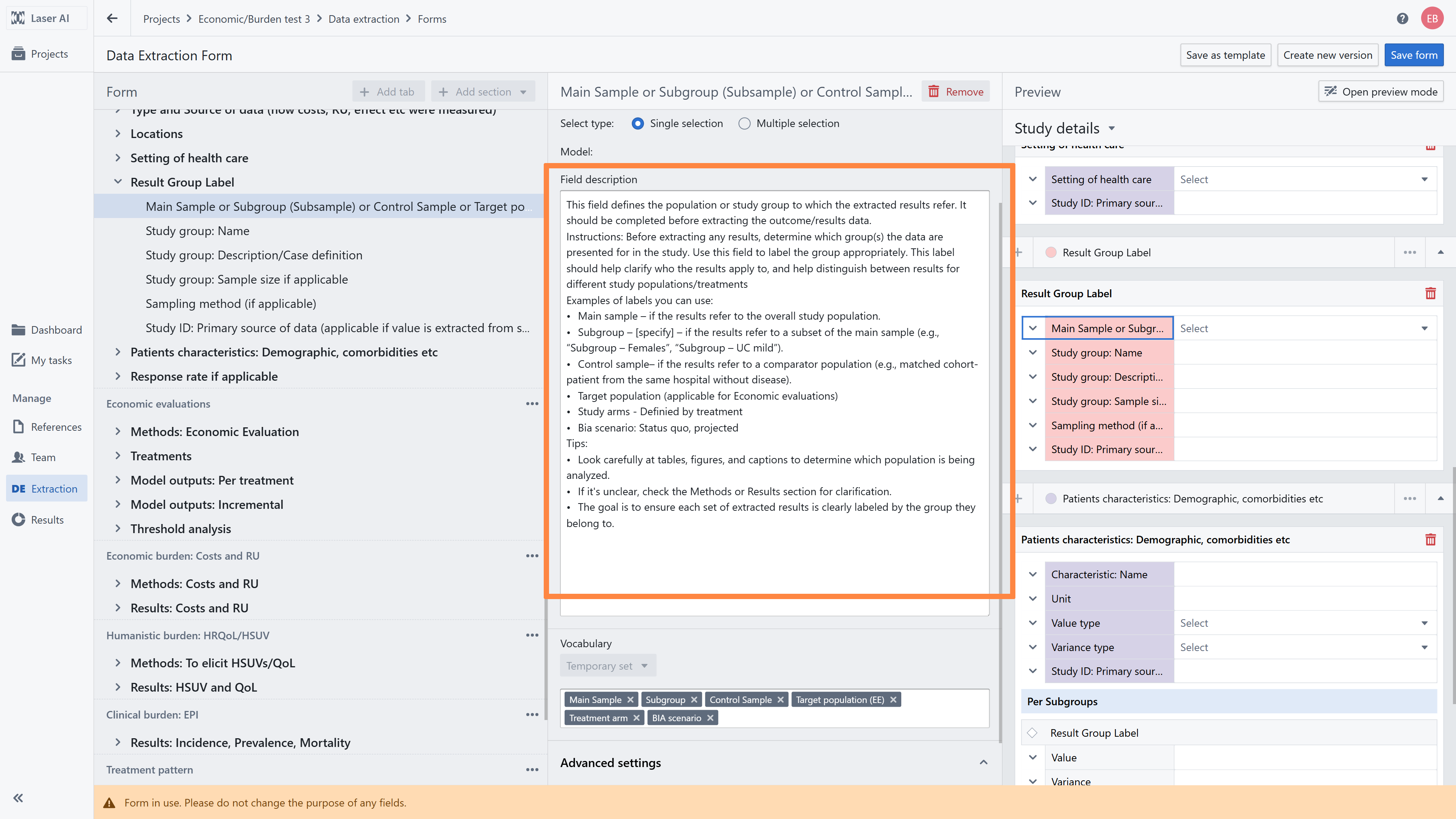
Task: Open the Value type Select dropdown
Action: click(1304, 623)
